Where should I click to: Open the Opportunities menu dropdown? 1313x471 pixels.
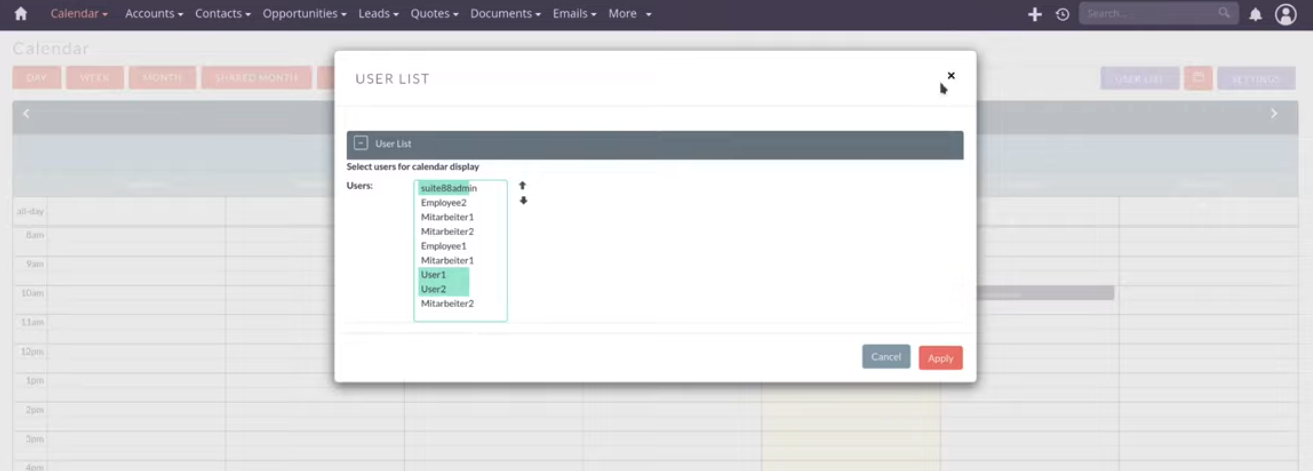pyautogui.click(x=304, y=14)
